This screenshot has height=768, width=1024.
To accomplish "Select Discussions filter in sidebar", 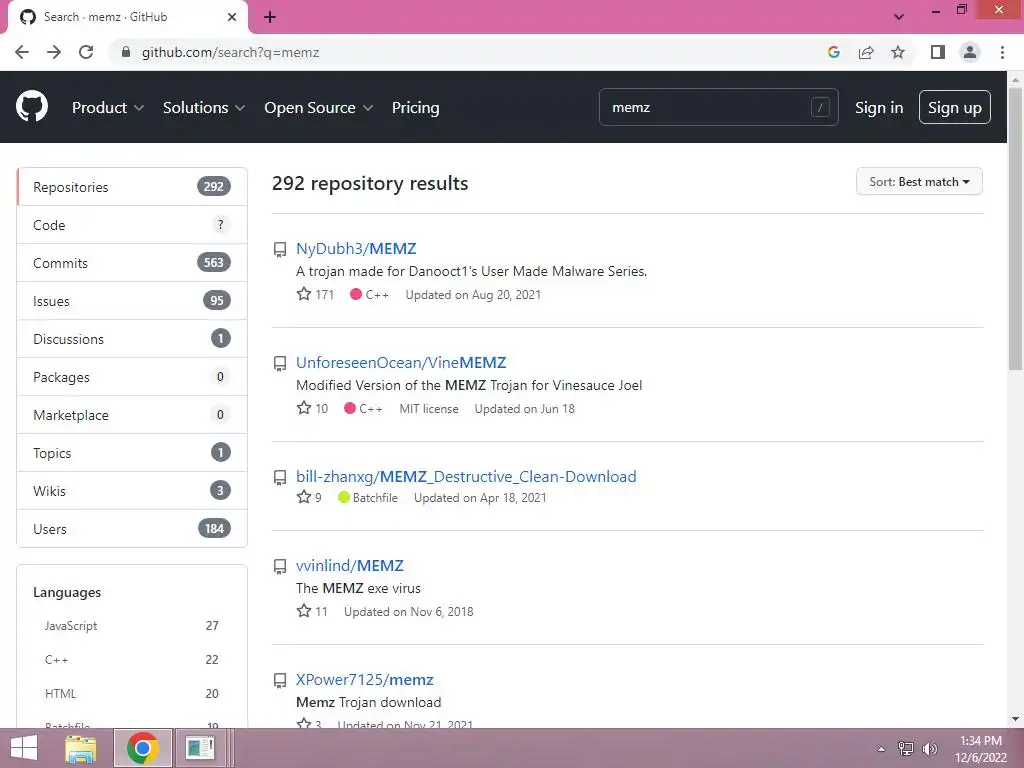I will (x=132, y=339).
